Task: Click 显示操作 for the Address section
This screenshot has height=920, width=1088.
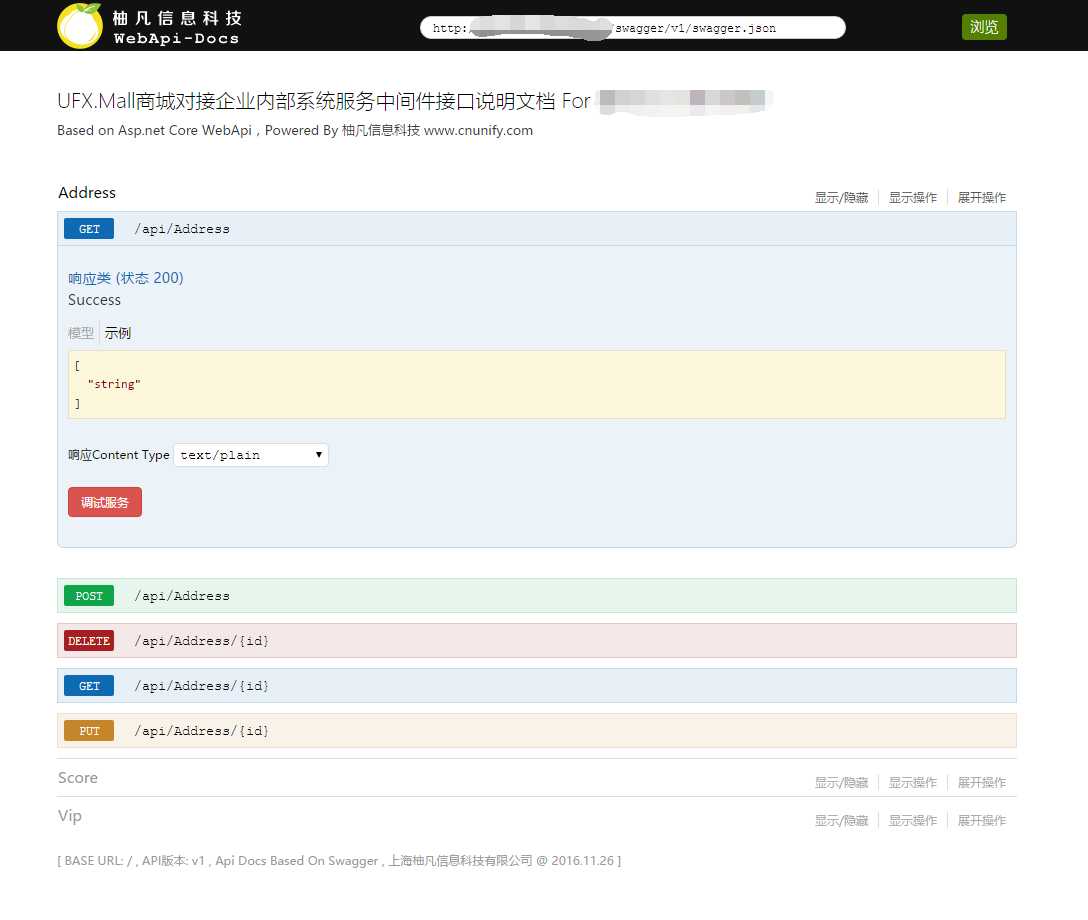Action: 912,198
